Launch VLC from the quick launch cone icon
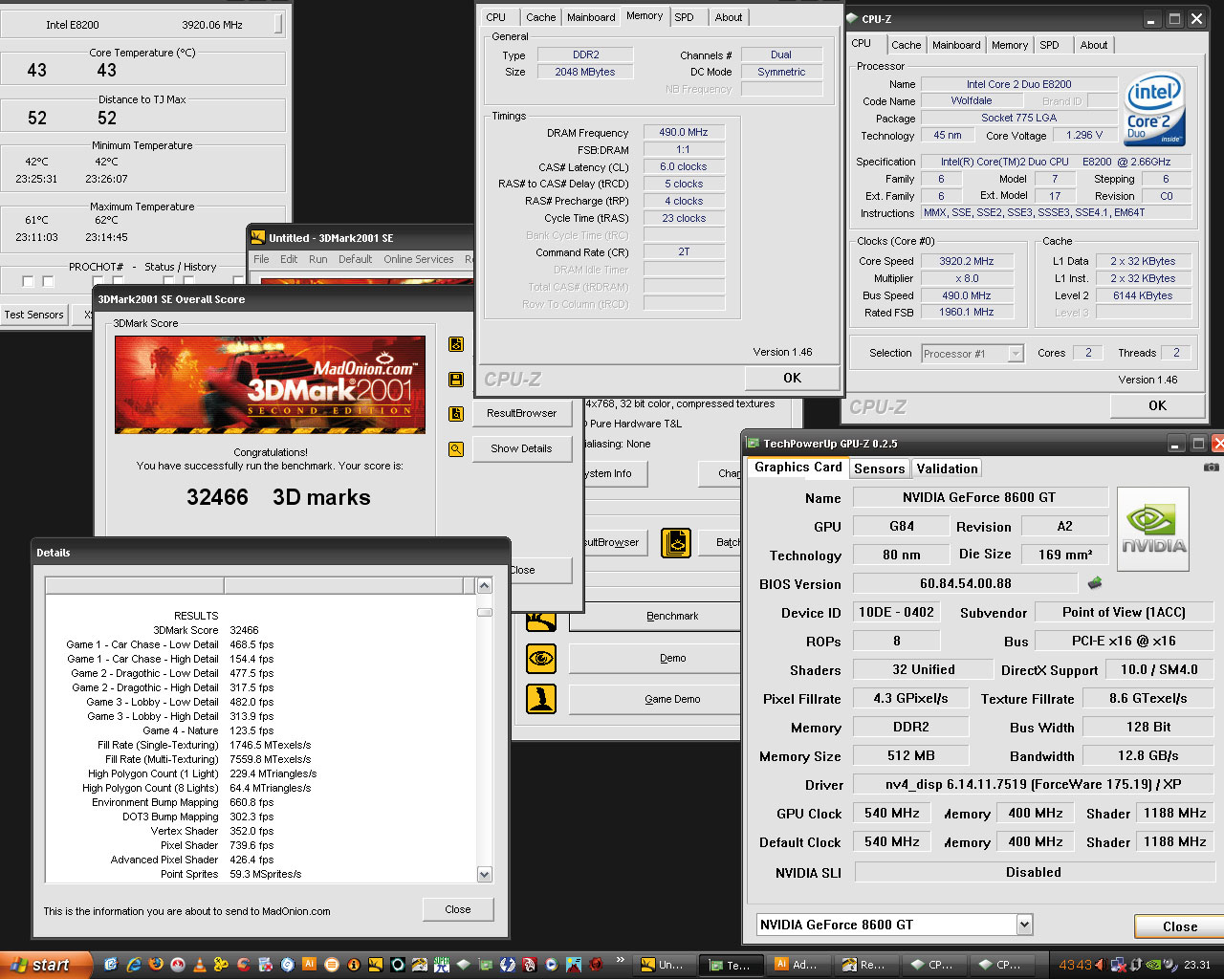This screenshot has height=980, width=1224. point(199,965)
